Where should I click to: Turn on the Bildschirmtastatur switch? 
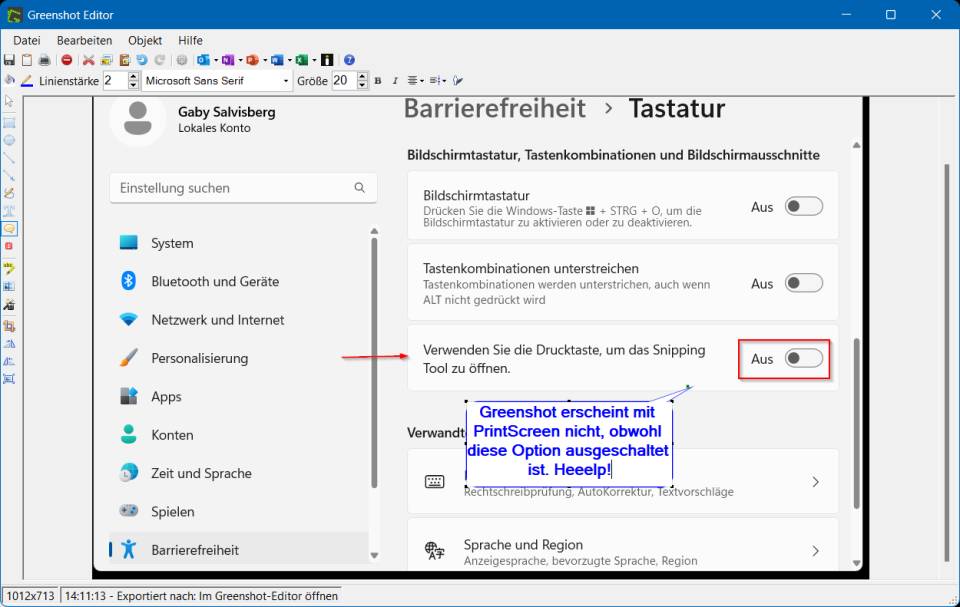pos(804,206)
